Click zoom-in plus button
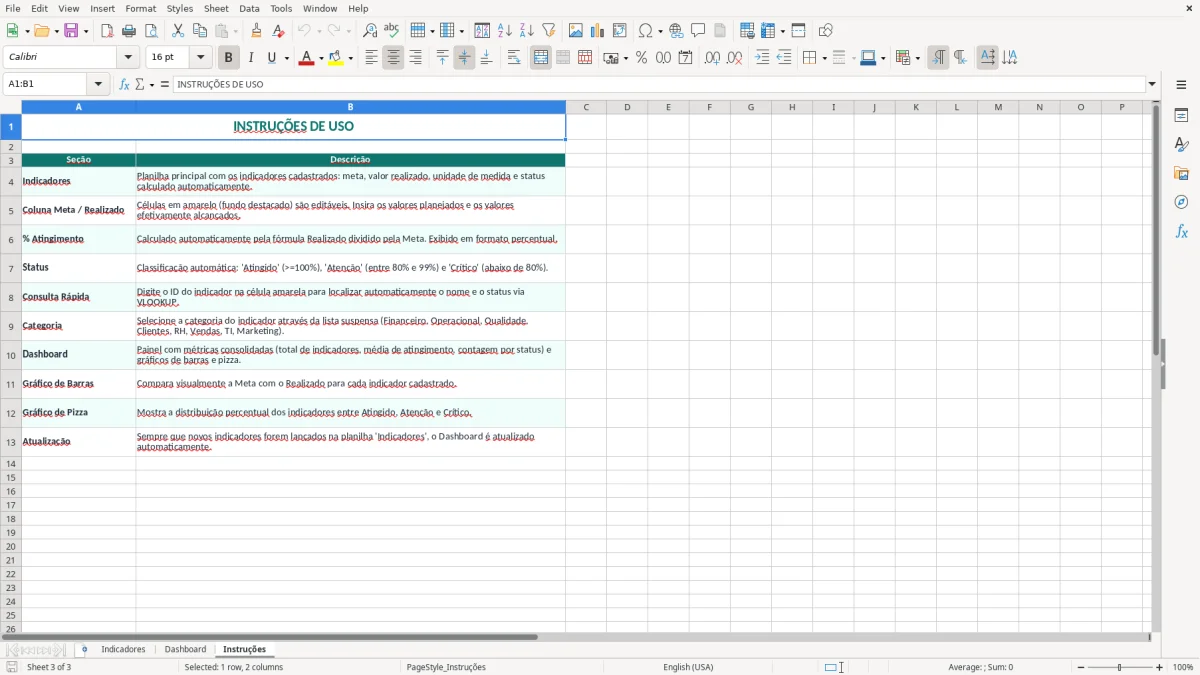This screenshot has width=1200, height=675. pos(1160,667)
